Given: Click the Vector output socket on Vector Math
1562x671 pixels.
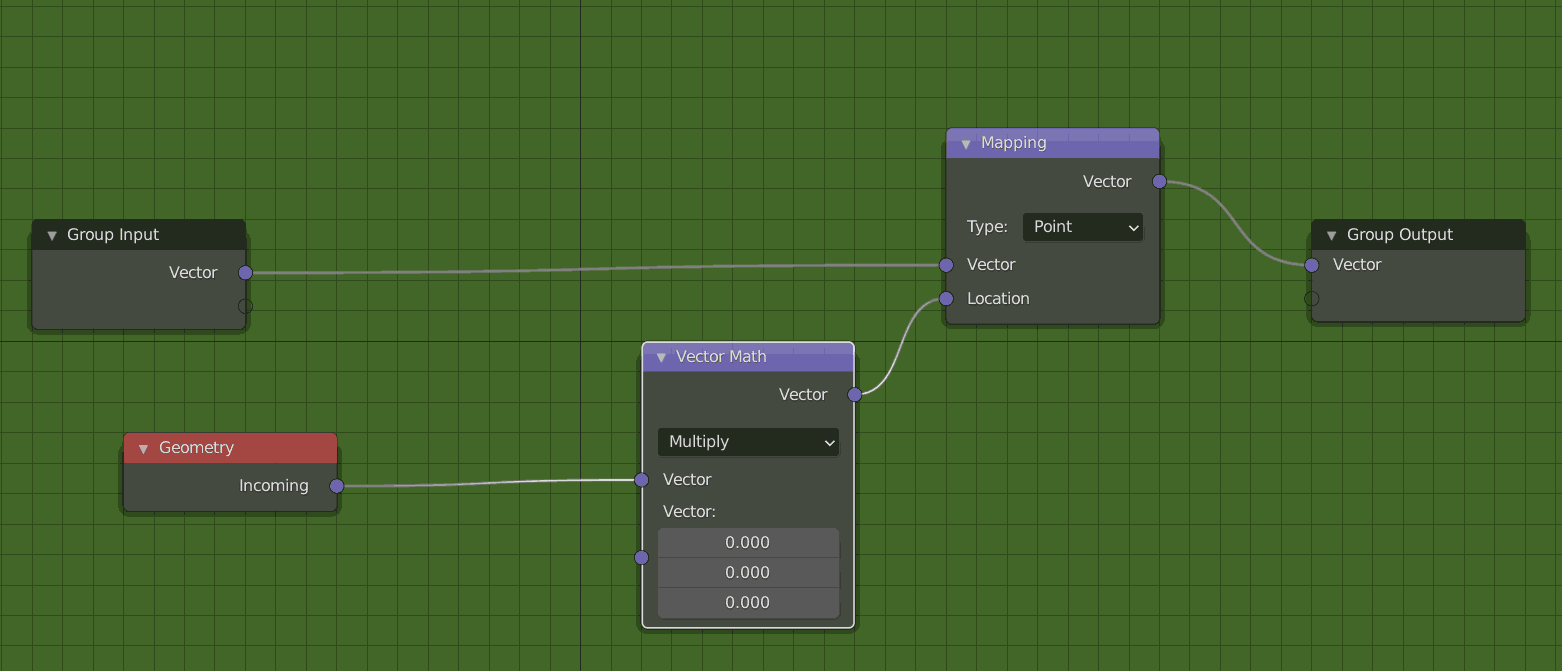Looking at the screenshot, I should point(855,394).
